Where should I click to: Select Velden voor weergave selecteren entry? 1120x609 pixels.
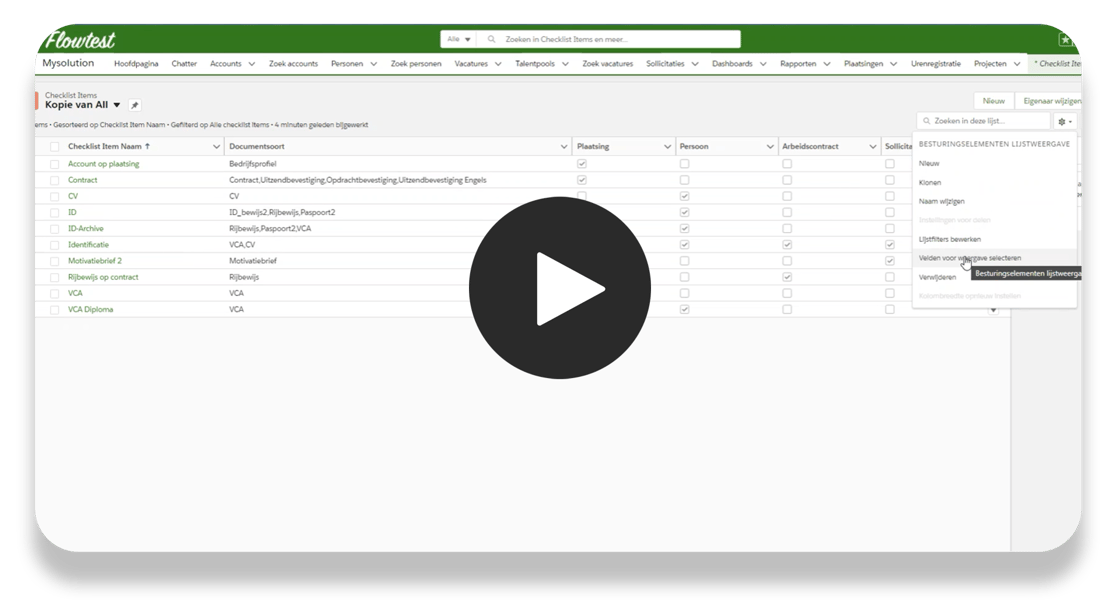pos(994,258)
